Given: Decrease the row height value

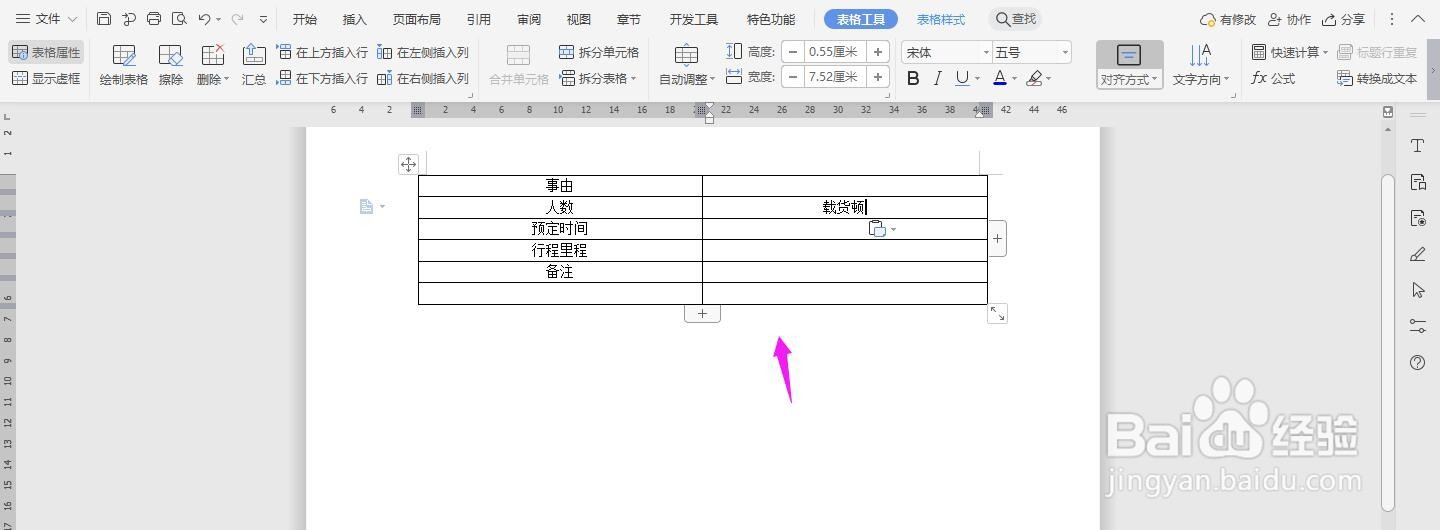Looking at the screenshot, I should tap(792, 52).
